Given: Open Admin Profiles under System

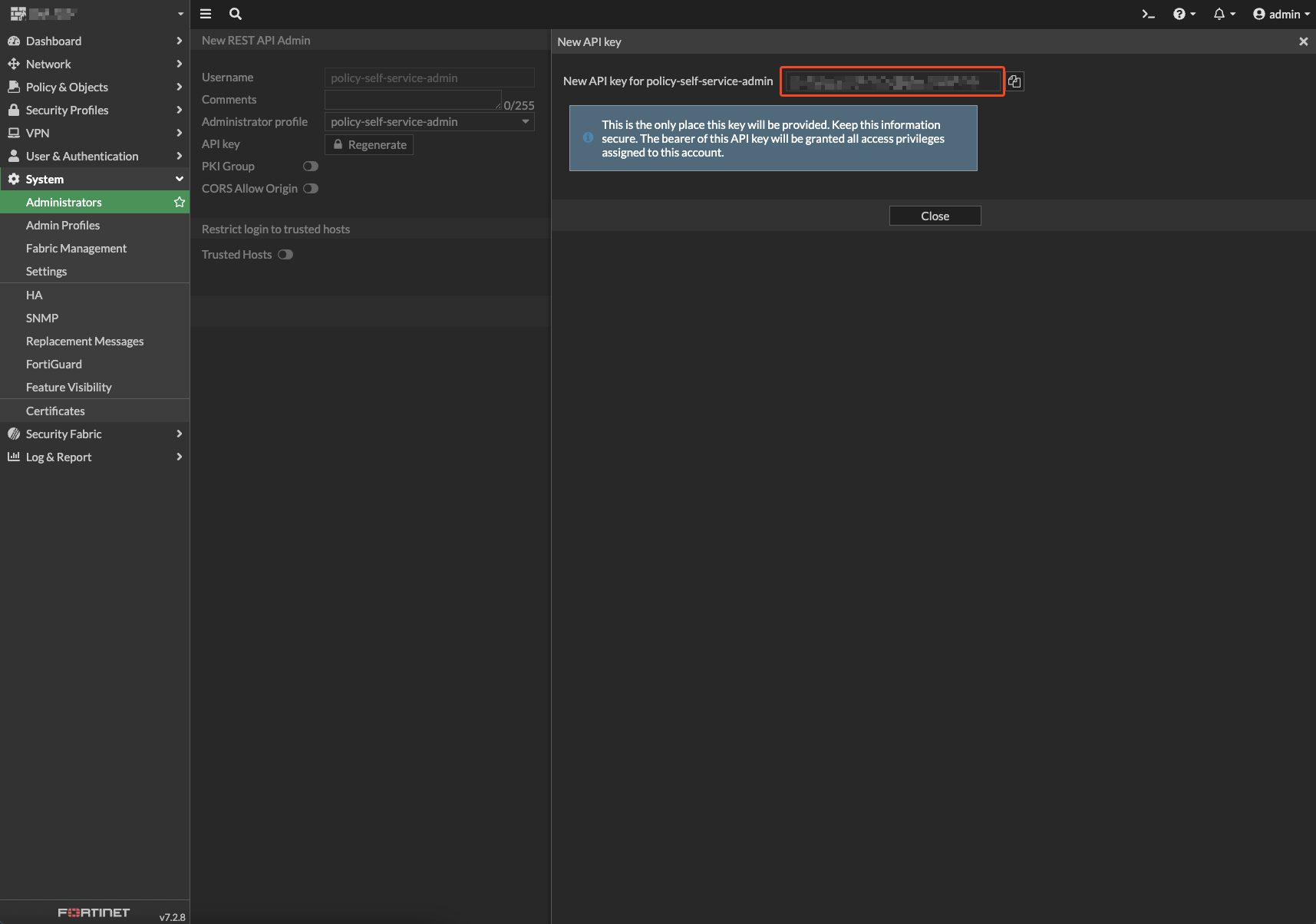Looking at the screenshot, I should tap(63, 225).
